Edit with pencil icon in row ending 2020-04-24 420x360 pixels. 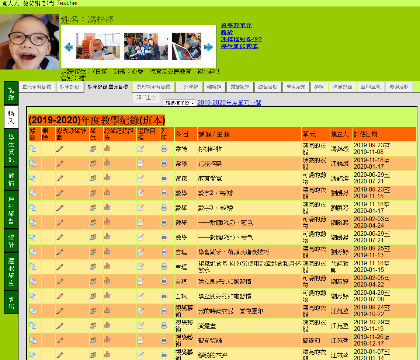point(60,222)
